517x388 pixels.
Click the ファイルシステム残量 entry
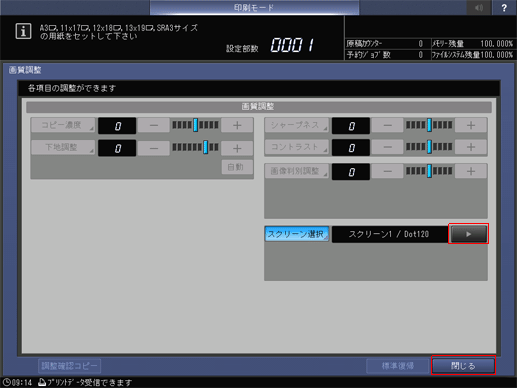[473, 55]
